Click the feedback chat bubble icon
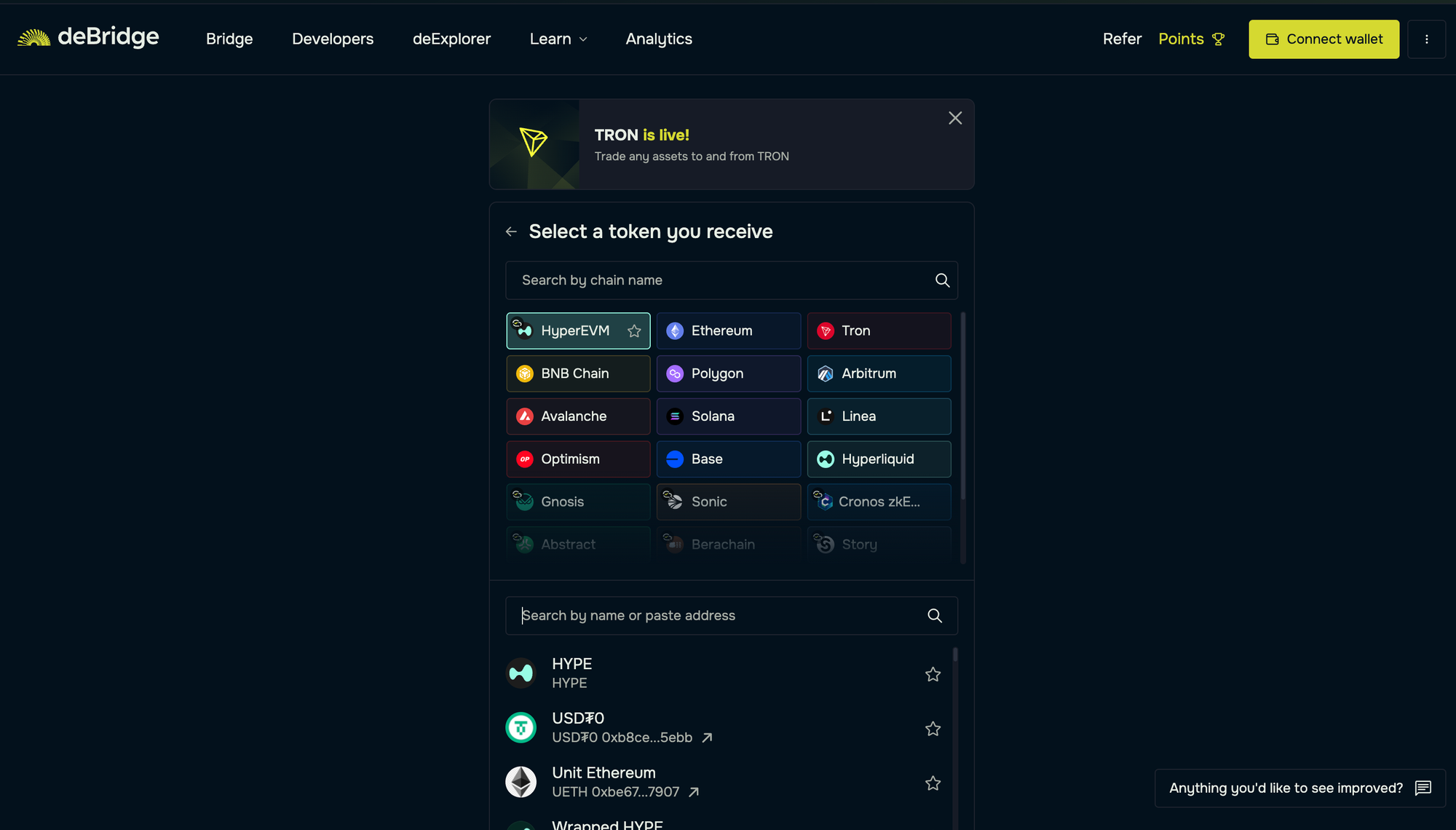The height and width of the screenshot is (830, 1456). coord(1423,788)
